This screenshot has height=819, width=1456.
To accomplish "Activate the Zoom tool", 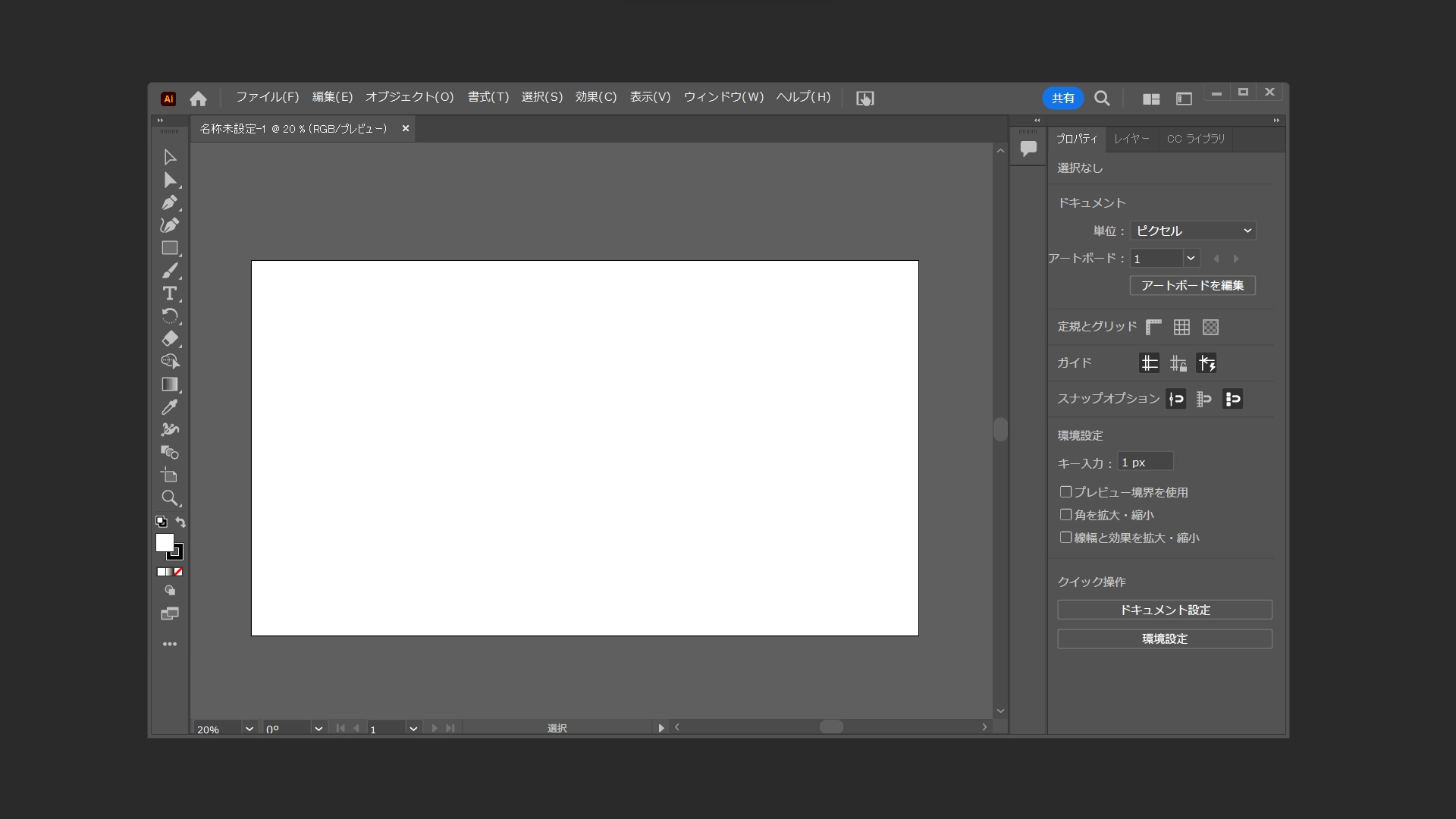I will click(x=170, y=498).
